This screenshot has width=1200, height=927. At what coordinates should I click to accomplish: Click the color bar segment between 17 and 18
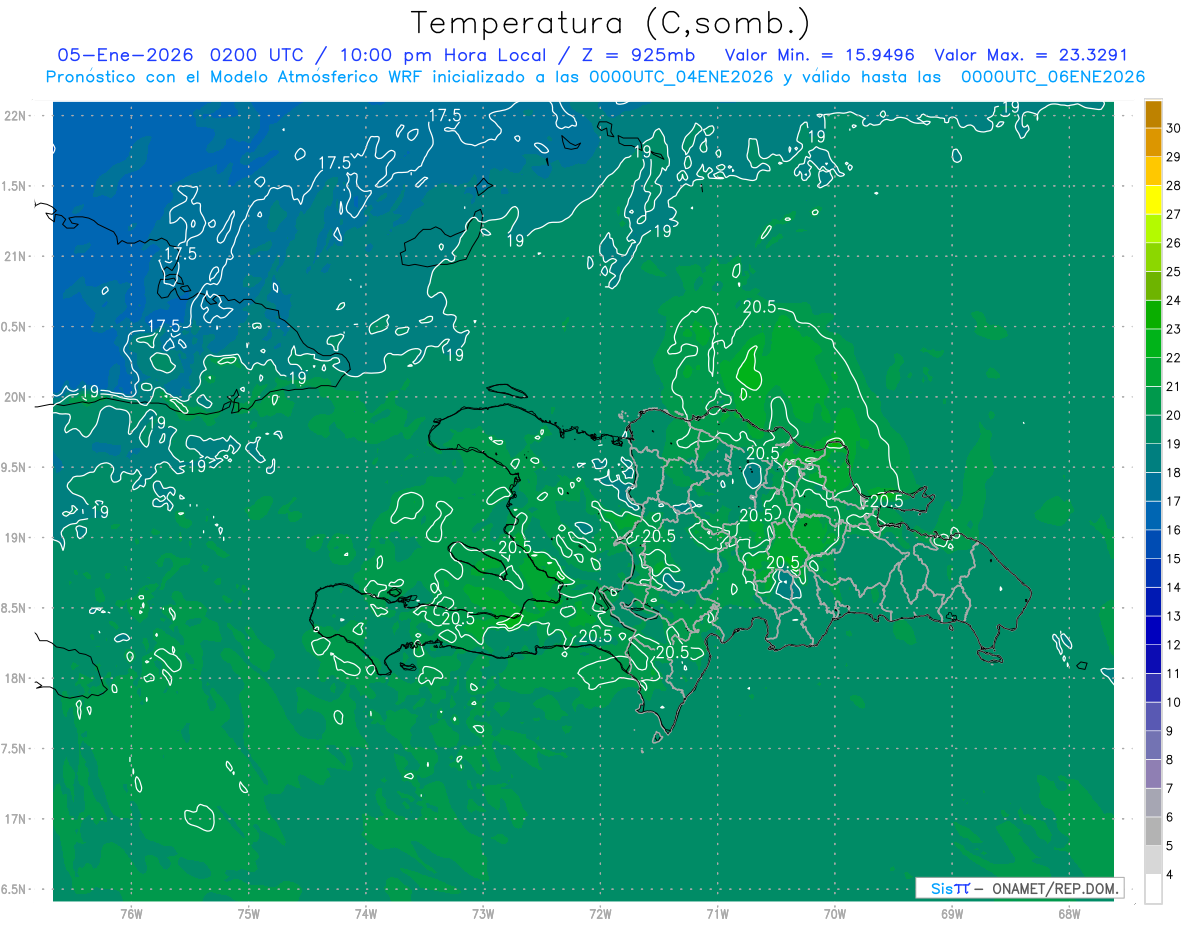[1153, 487]
